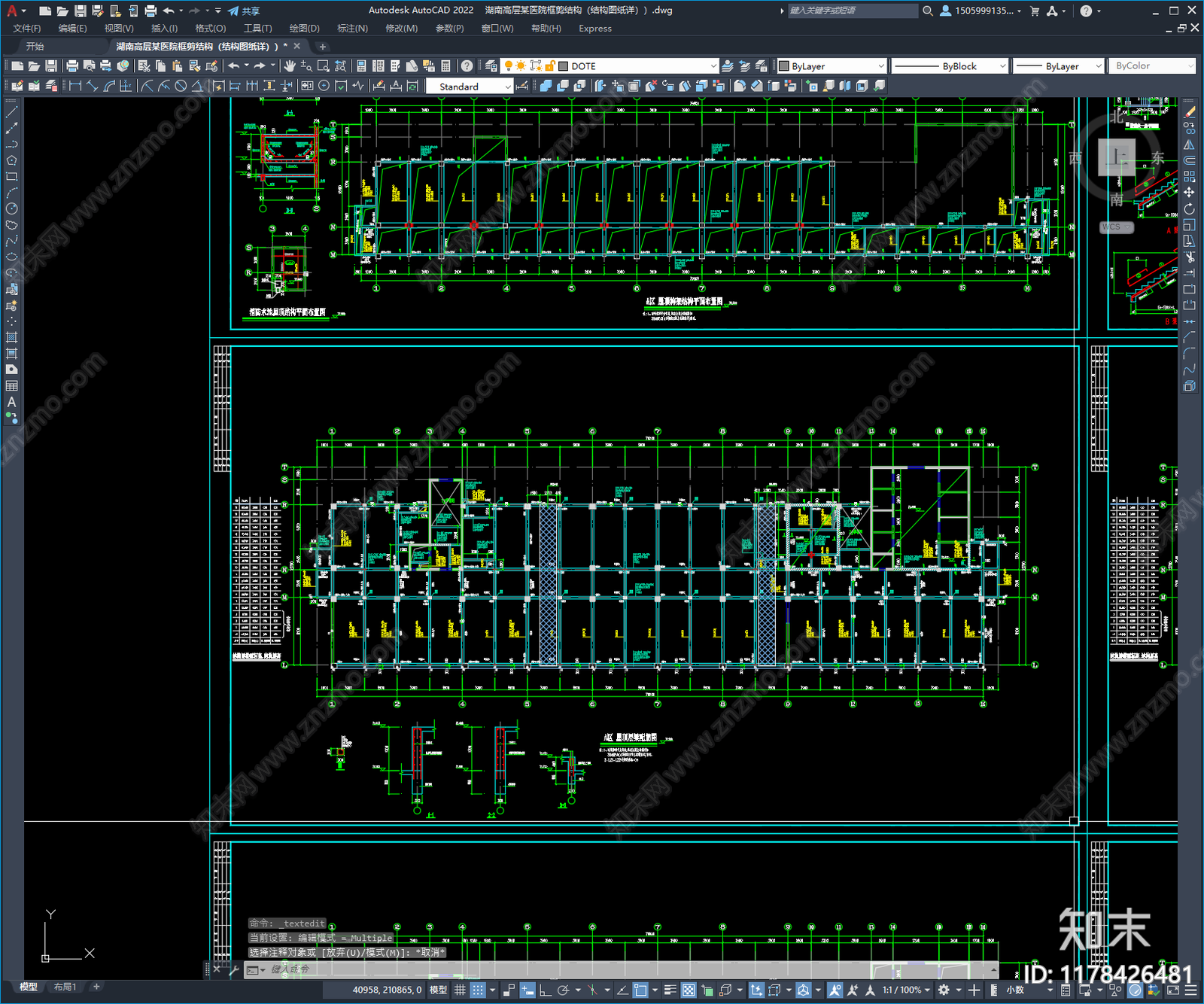The width and height of the screenshot is (1204, 1004).
Task: Switch to the 模型 model tab
Action: (x=29, y=987)
